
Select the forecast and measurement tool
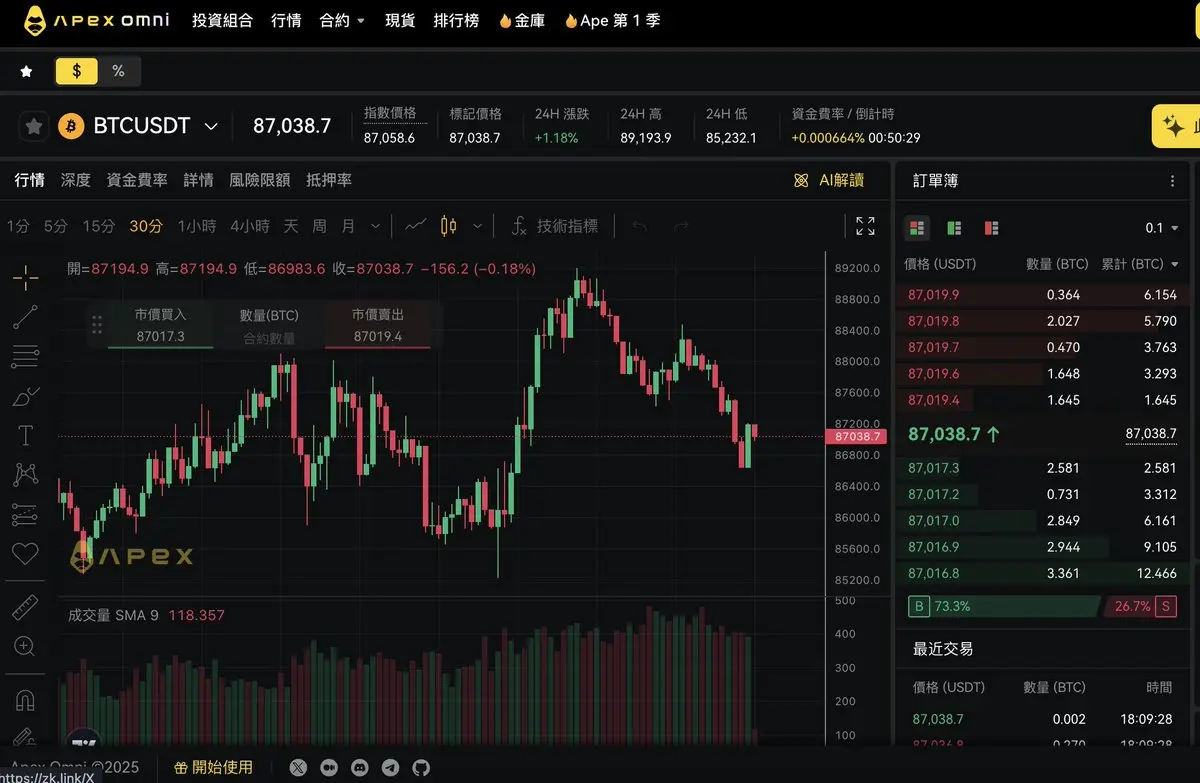pyautogui.click(x=26, y=514)
